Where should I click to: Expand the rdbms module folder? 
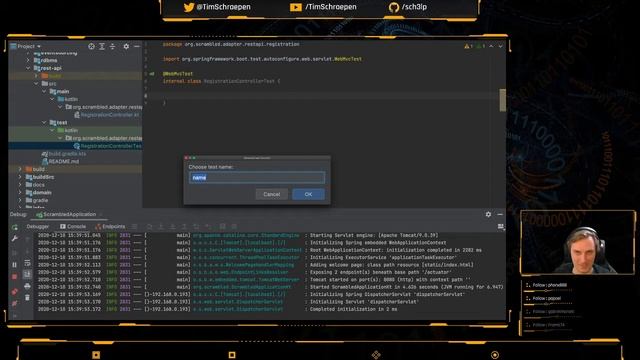tap(28, 60)
